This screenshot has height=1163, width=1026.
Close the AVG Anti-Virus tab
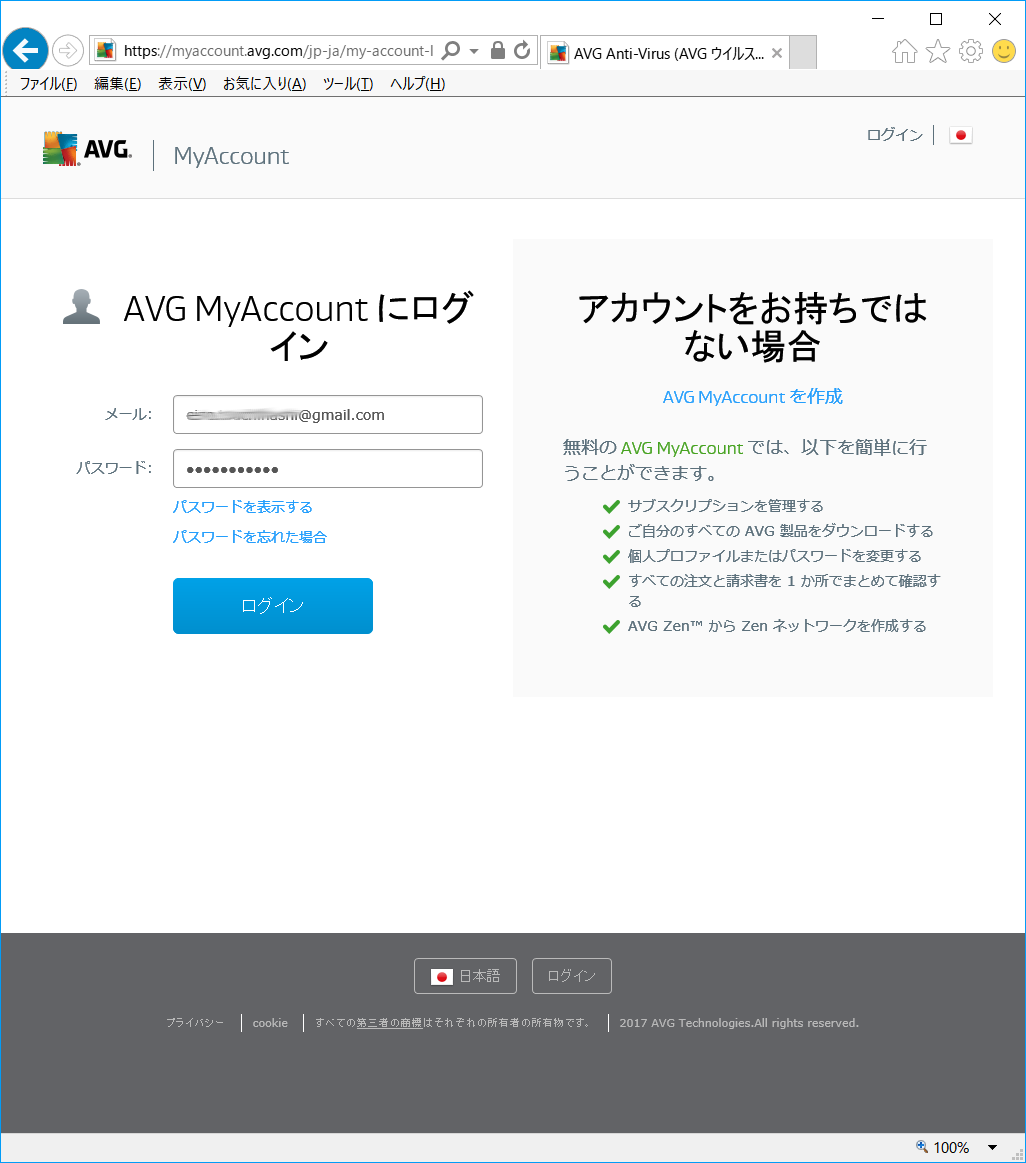coord(777,53)
